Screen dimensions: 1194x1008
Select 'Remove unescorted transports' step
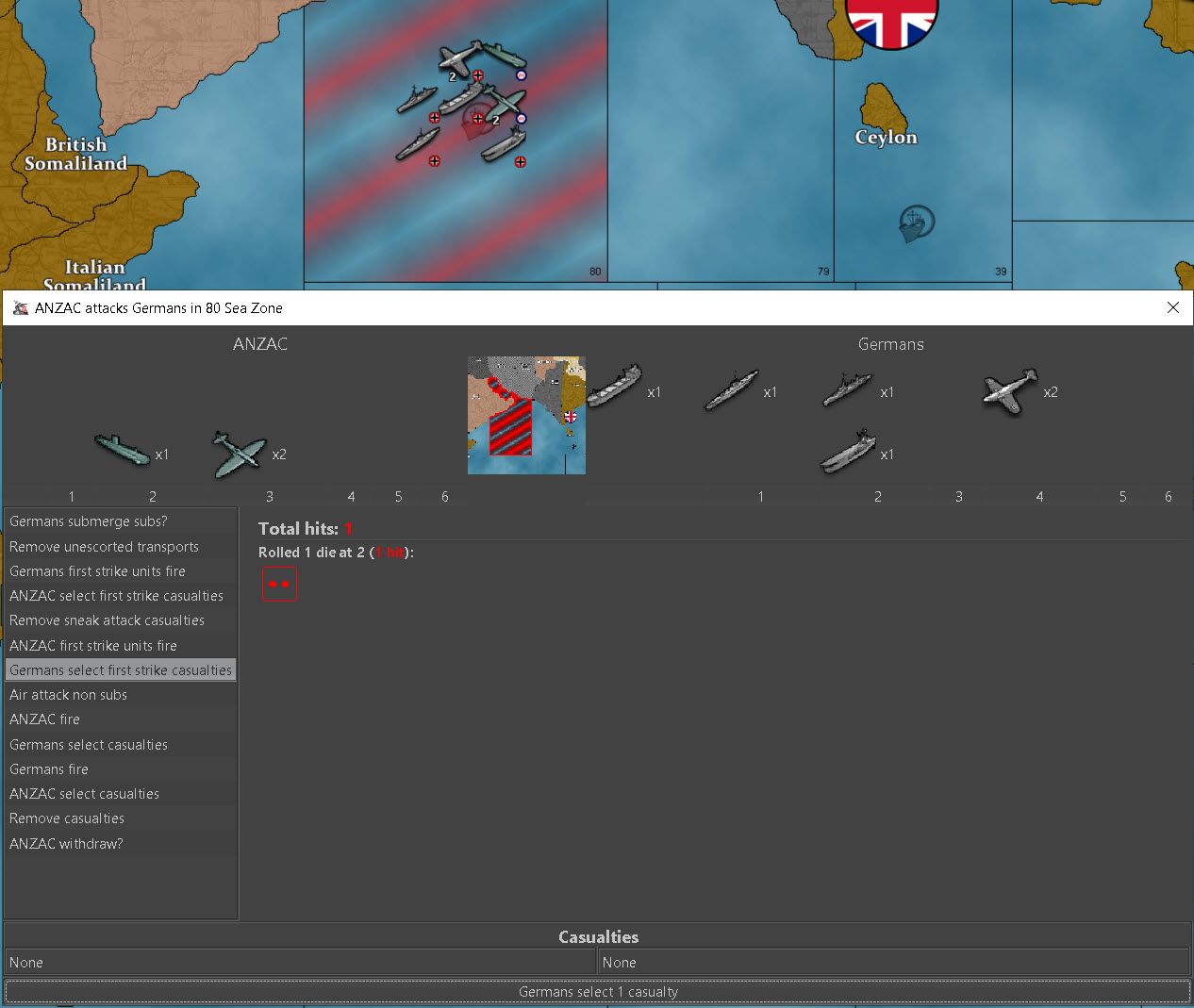[104, 547]
